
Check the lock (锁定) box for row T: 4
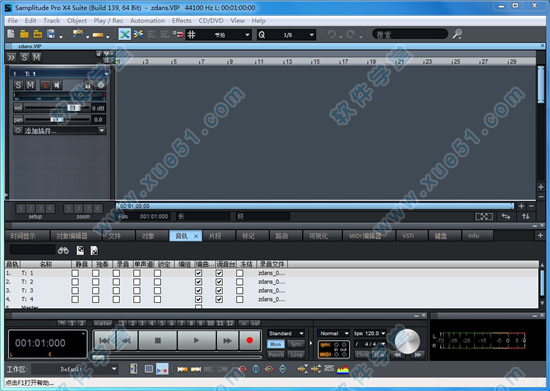pos(157,299)
